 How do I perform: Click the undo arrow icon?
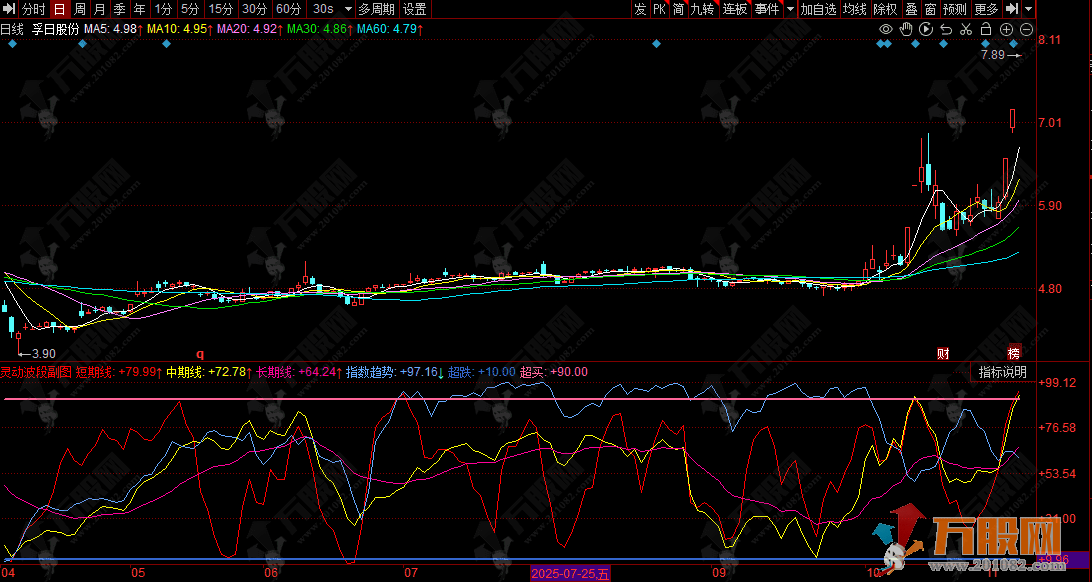945,29
